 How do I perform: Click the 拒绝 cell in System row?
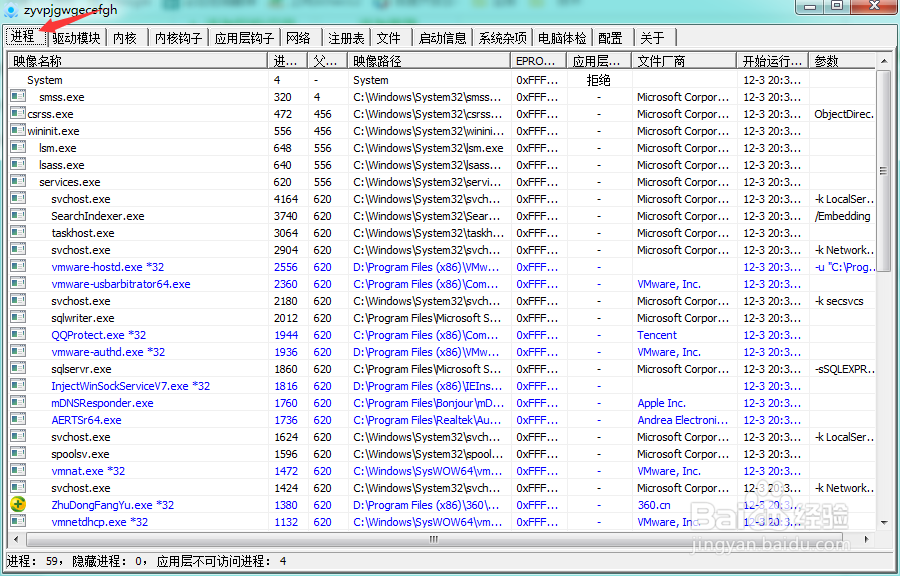coord(598,80)
